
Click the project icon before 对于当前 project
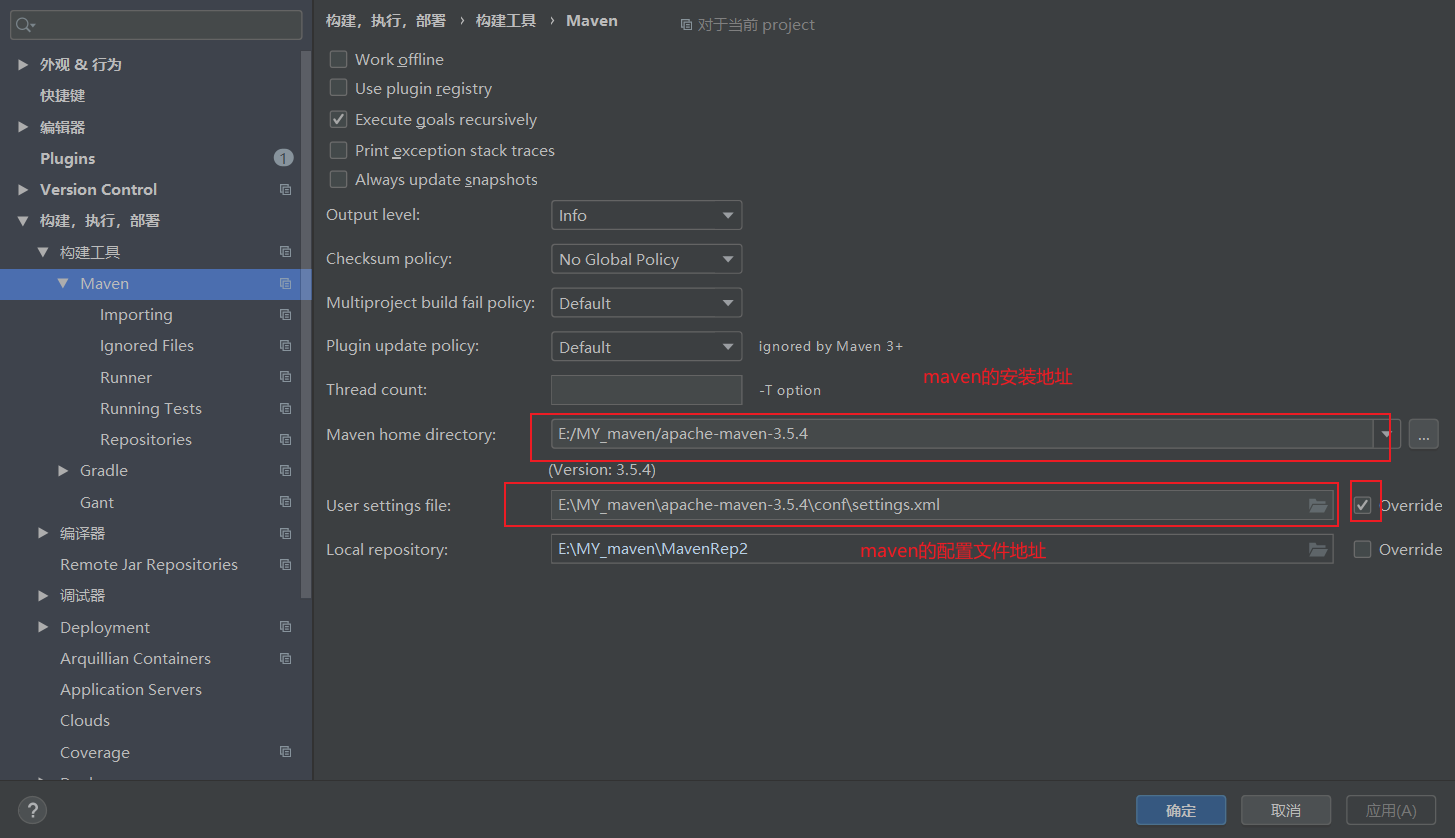(686, 25)
